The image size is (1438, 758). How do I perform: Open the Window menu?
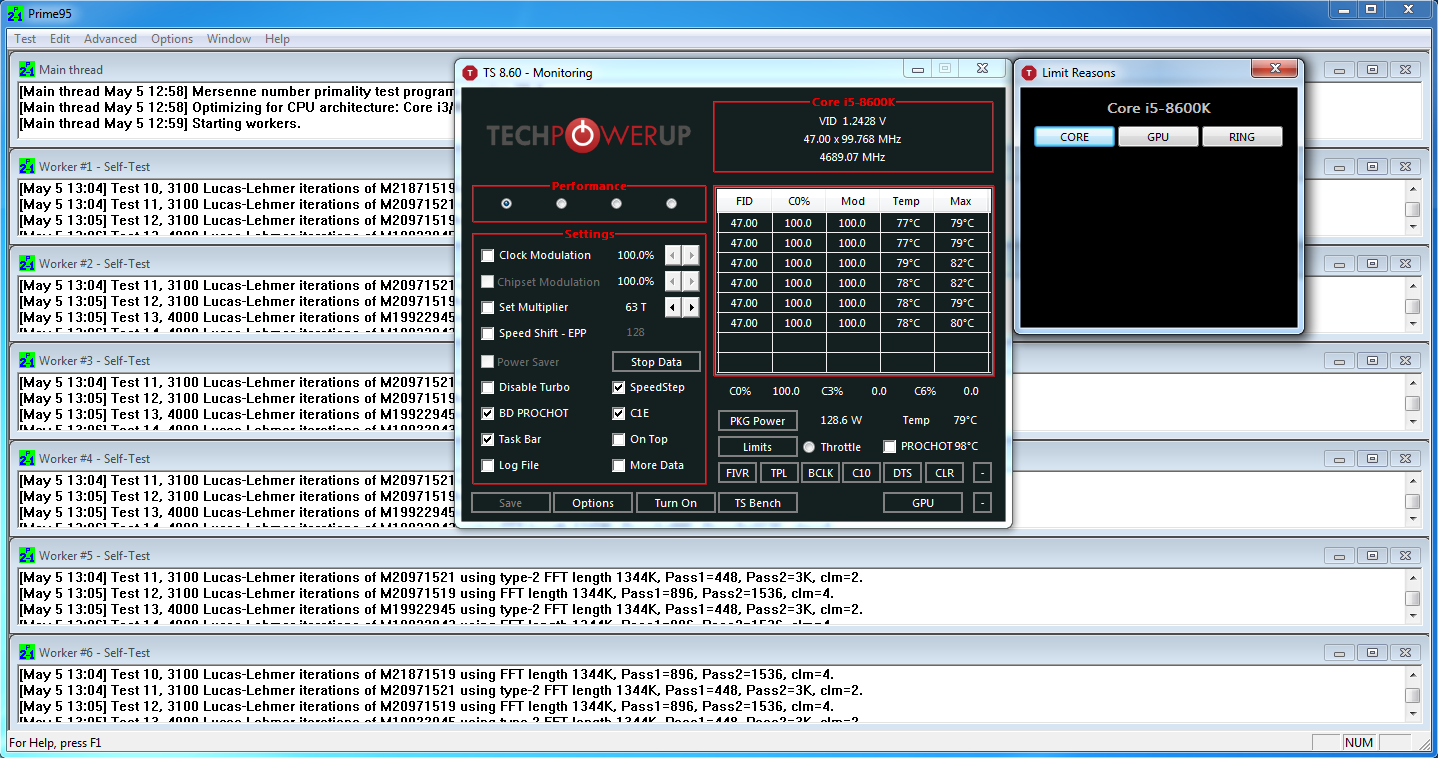coord(229,39)
